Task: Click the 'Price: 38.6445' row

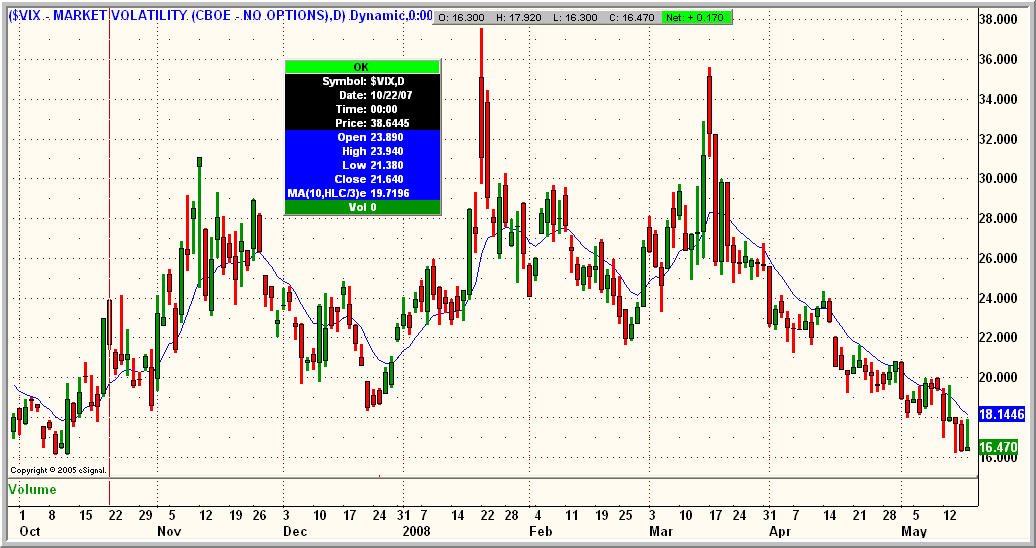Action: [362, 123]
